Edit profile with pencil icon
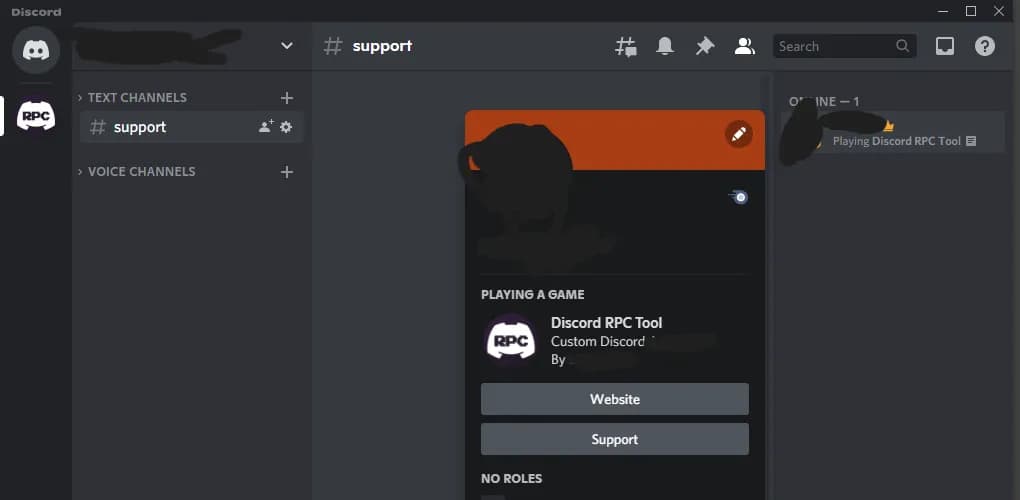 (x=738, y=135)
